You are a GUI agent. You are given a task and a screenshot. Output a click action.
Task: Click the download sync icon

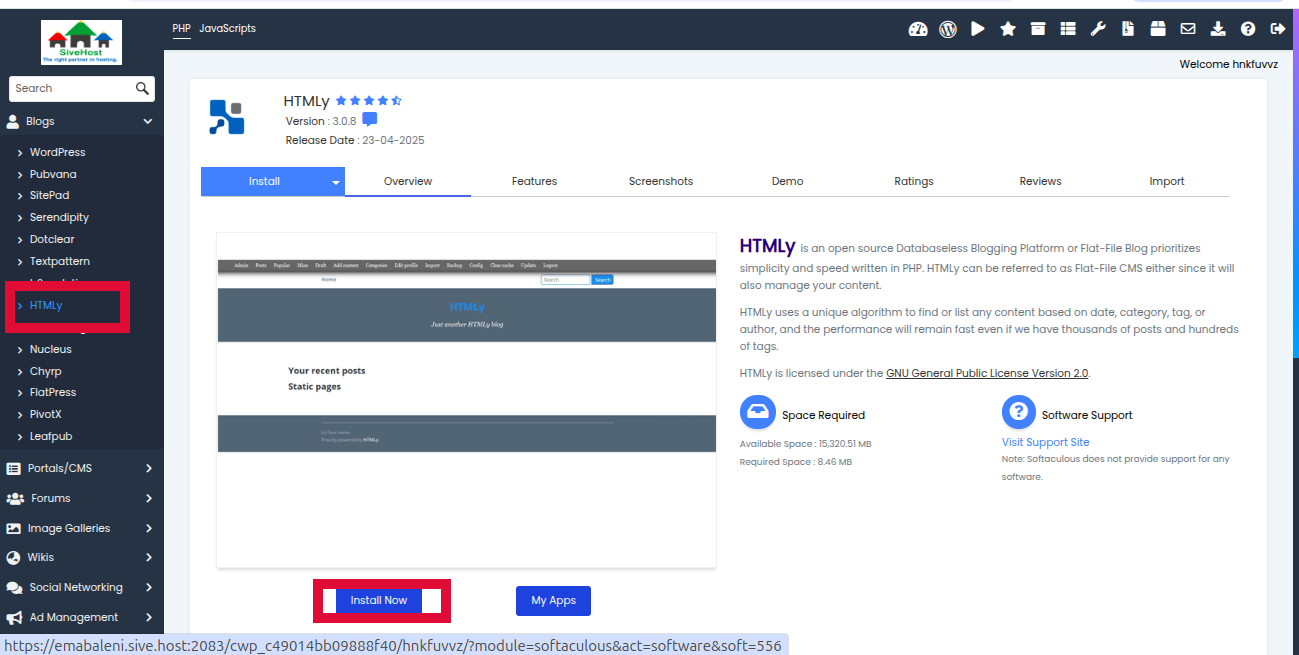1218,29
